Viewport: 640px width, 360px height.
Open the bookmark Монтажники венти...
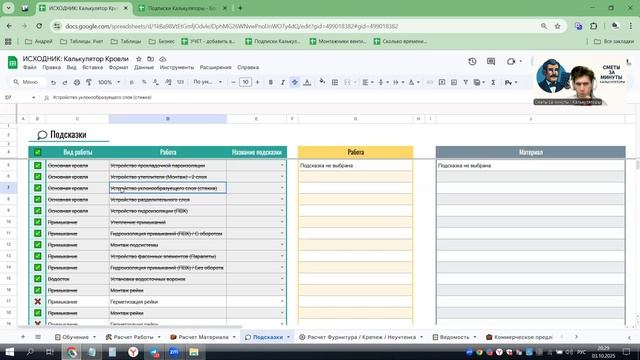(x=338, y=41)
